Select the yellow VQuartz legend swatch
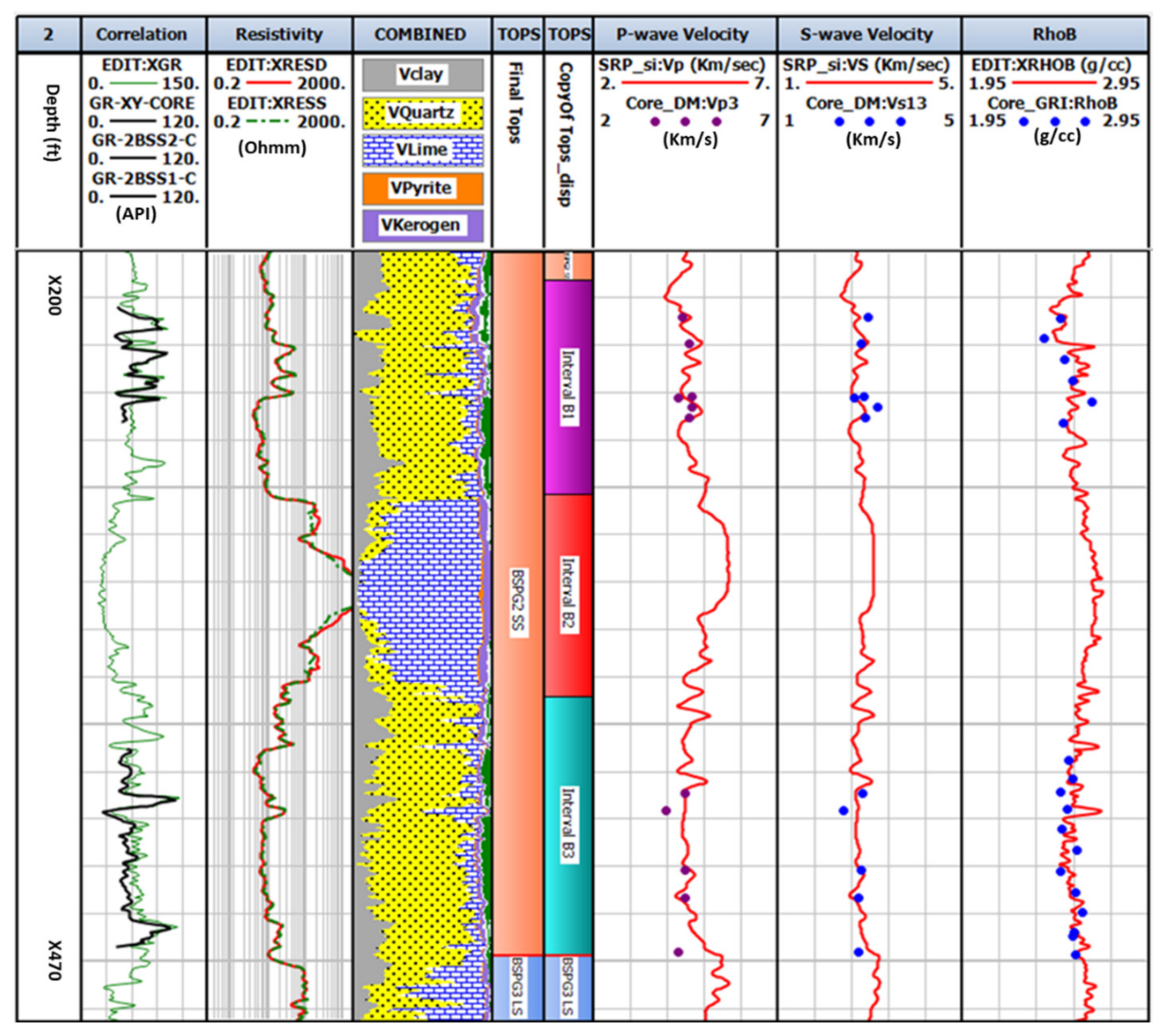The image size is (1163, 1036). pos(422,113)
